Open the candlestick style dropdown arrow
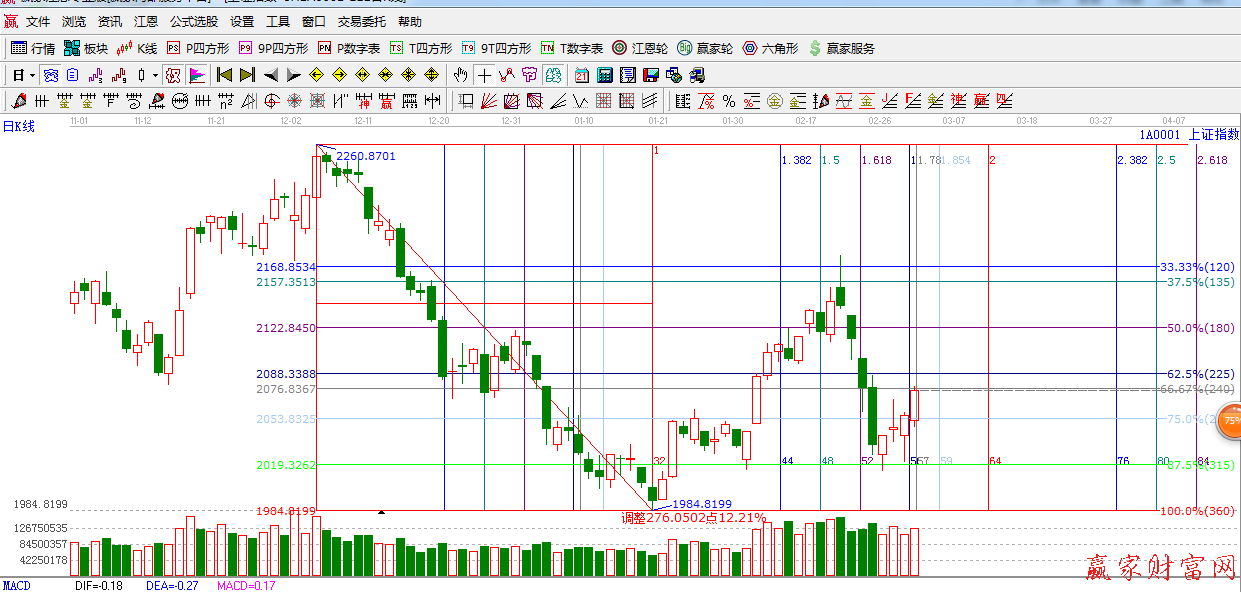The width and height of the screenshot is (1241, 592). tap(155, 75)
